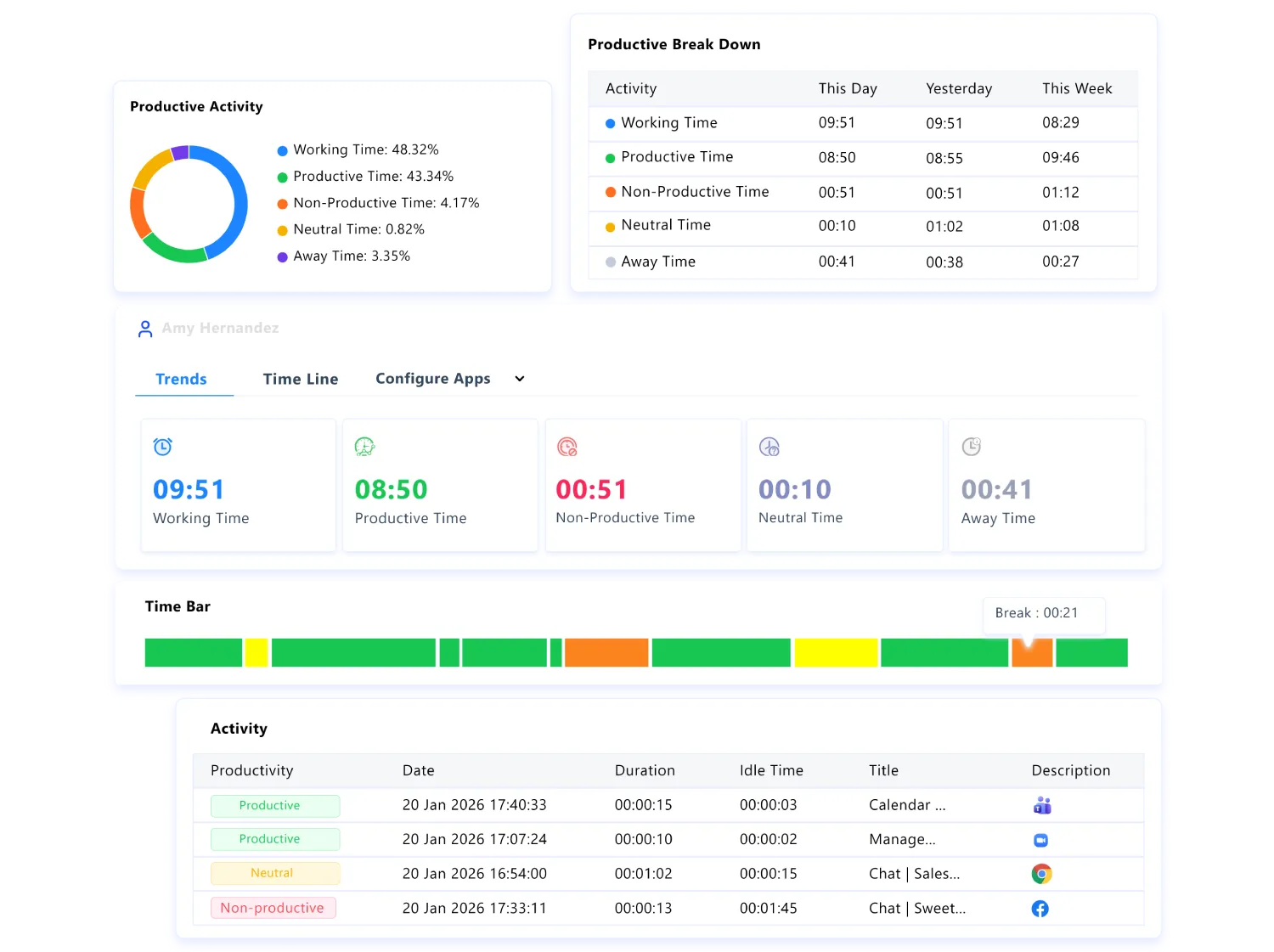The width and height of the screenshot is (1274, 952).
Task: Select the Away Time legend marker in Productive Activity
Action: point(282,256)
